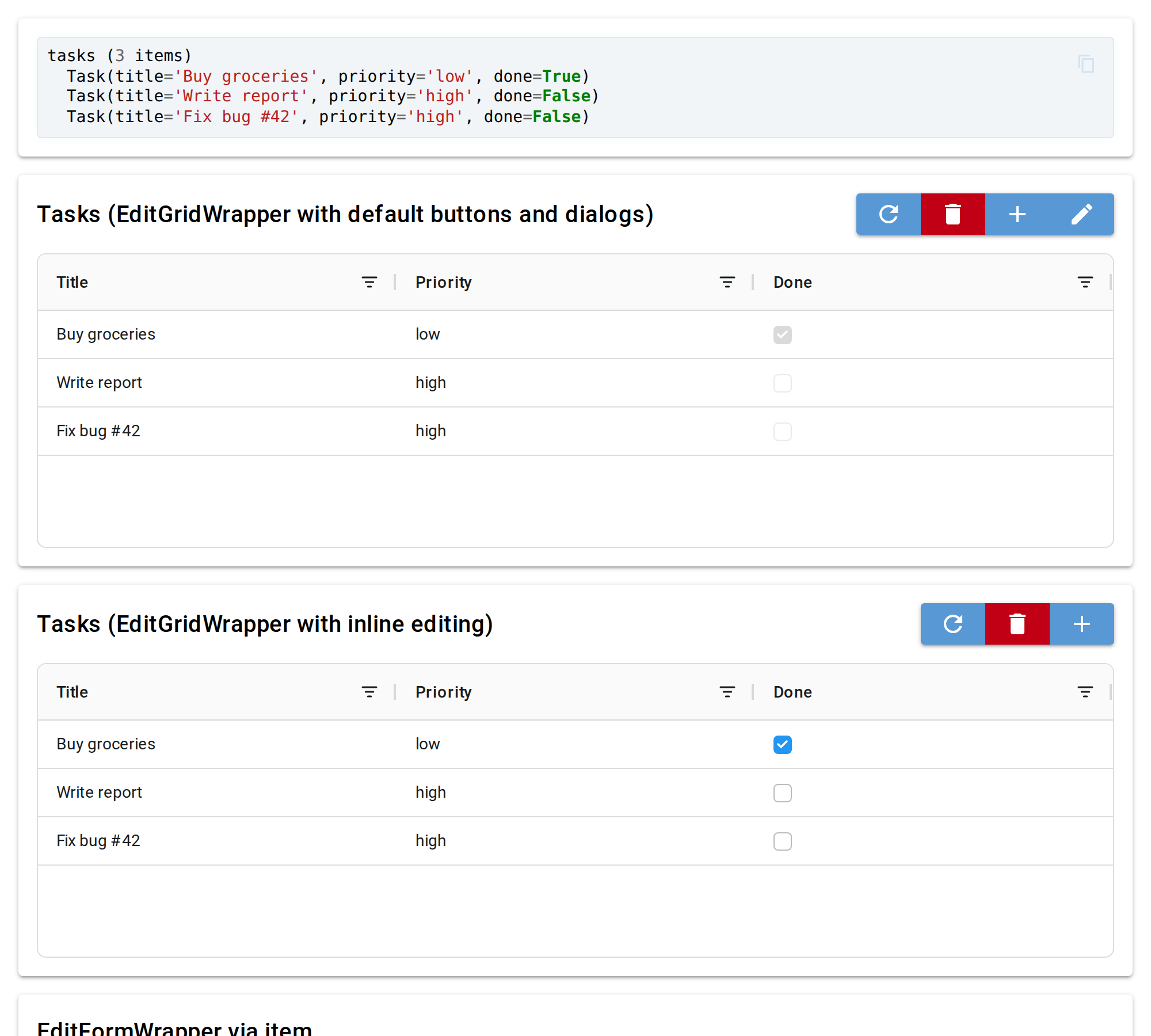Screen dimensions: 1151x1036
Task: Open Done column filter in inline grid
Action: tap(1085, 692)
